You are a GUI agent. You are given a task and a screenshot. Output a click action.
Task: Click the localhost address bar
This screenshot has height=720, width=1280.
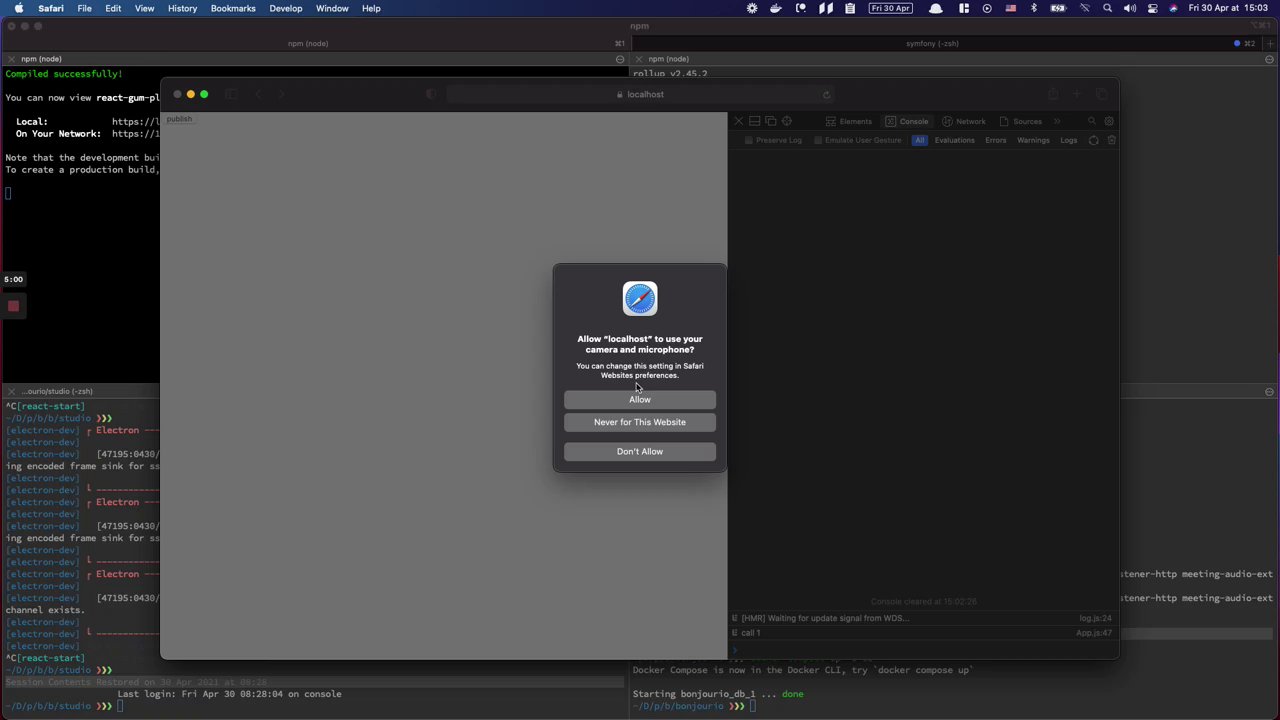tap(640, 94)
